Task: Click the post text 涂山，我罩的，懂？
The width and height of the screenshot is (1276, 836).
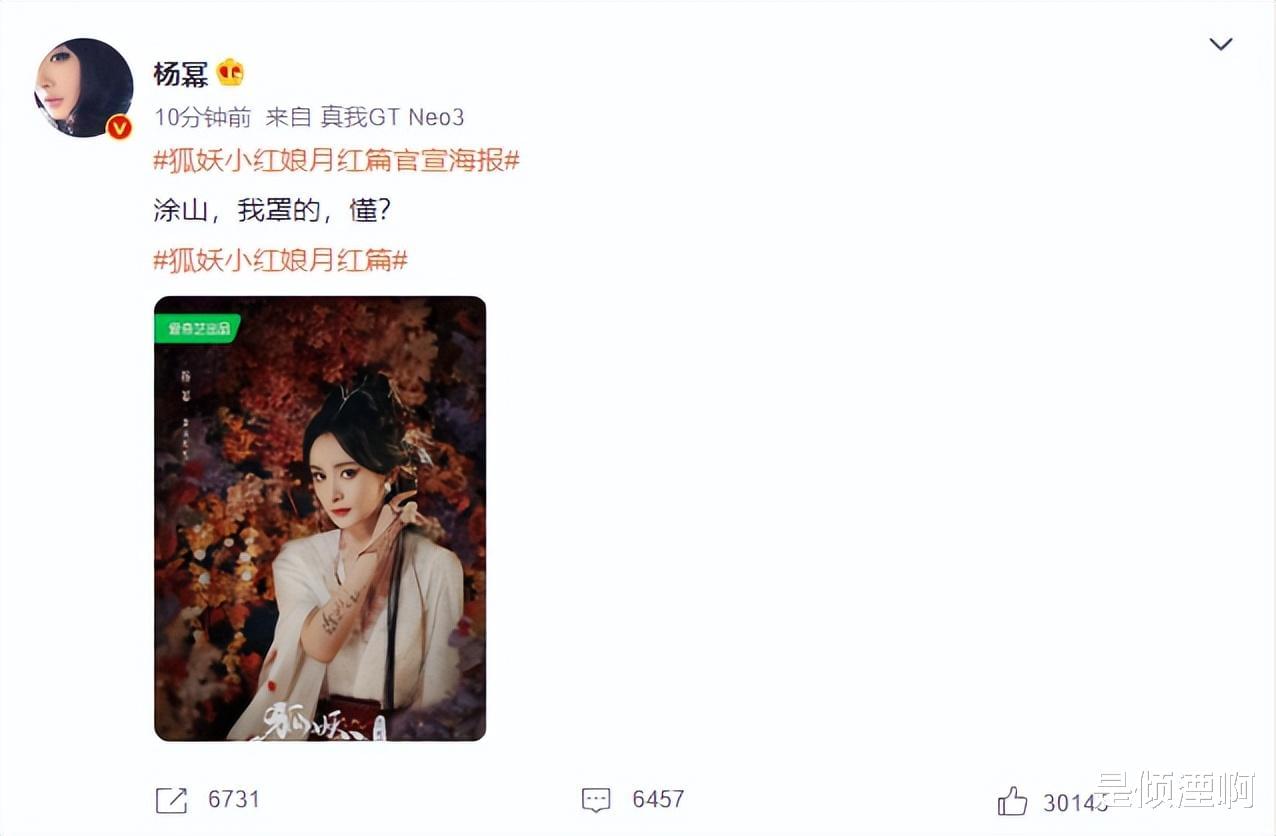Action: pyautogui.click(x=271, y=210)
